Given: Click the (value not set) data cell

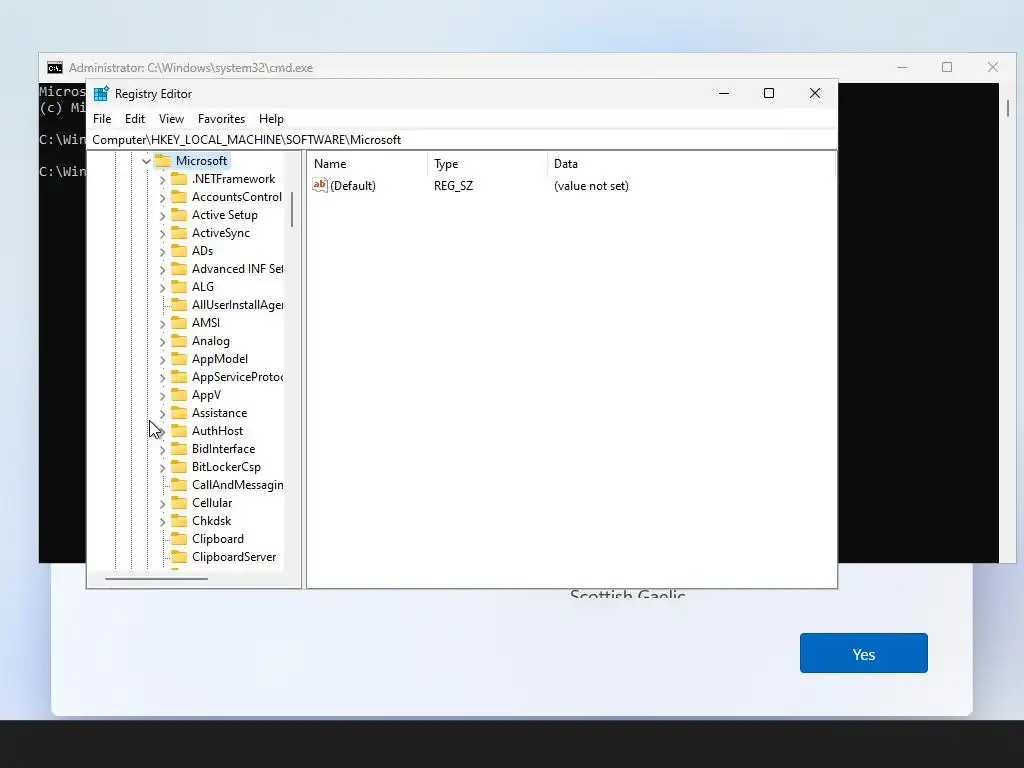Looking at the screenshot, I should (591, 186).
